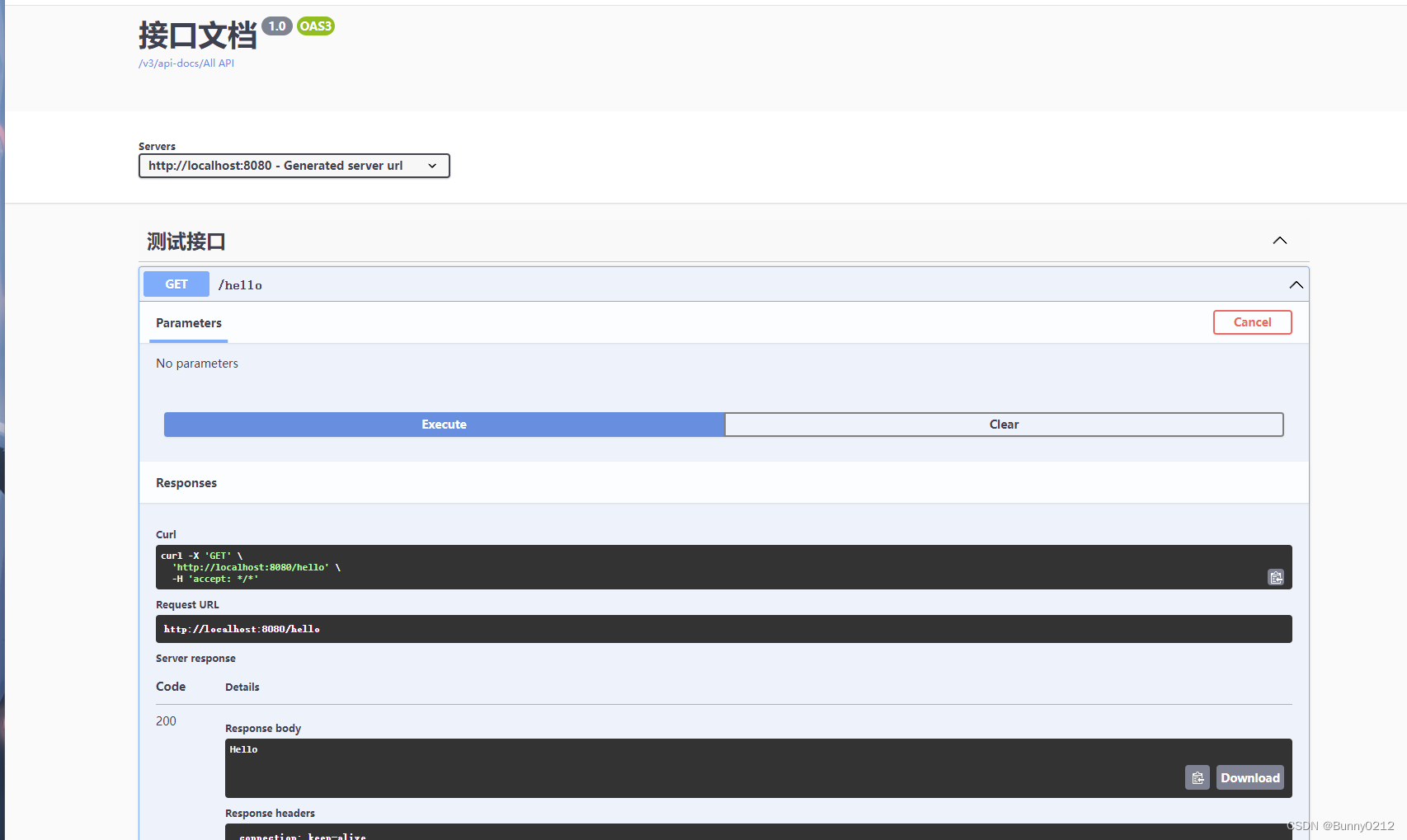Click the -H 'accept: */*' curl line
Image resolution: width=1407 pixels, height=840 pixels.
[215, 579]
